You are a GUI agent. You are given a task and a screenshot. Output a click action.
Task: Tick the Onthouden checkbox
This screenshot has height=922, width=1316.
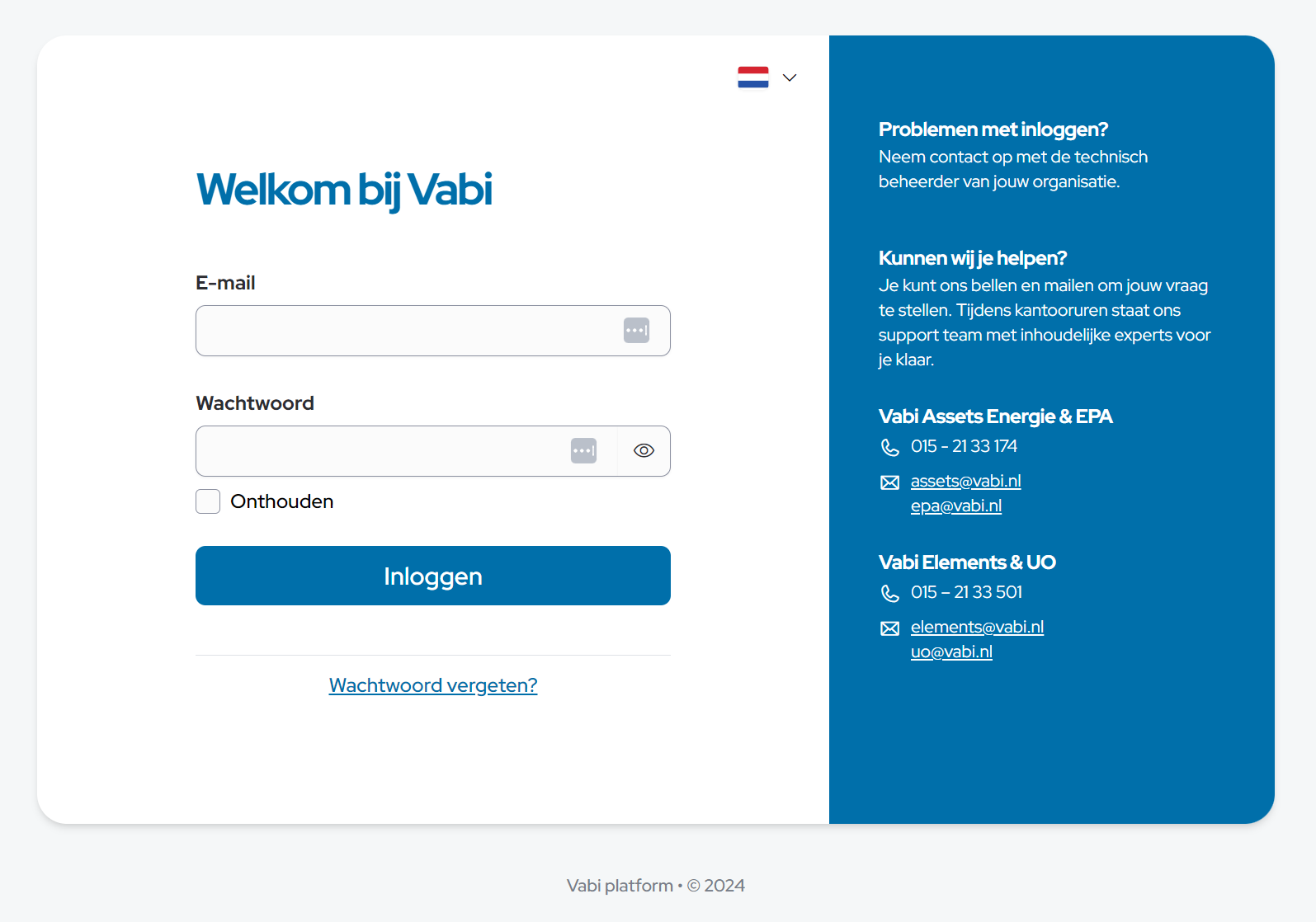208,501
